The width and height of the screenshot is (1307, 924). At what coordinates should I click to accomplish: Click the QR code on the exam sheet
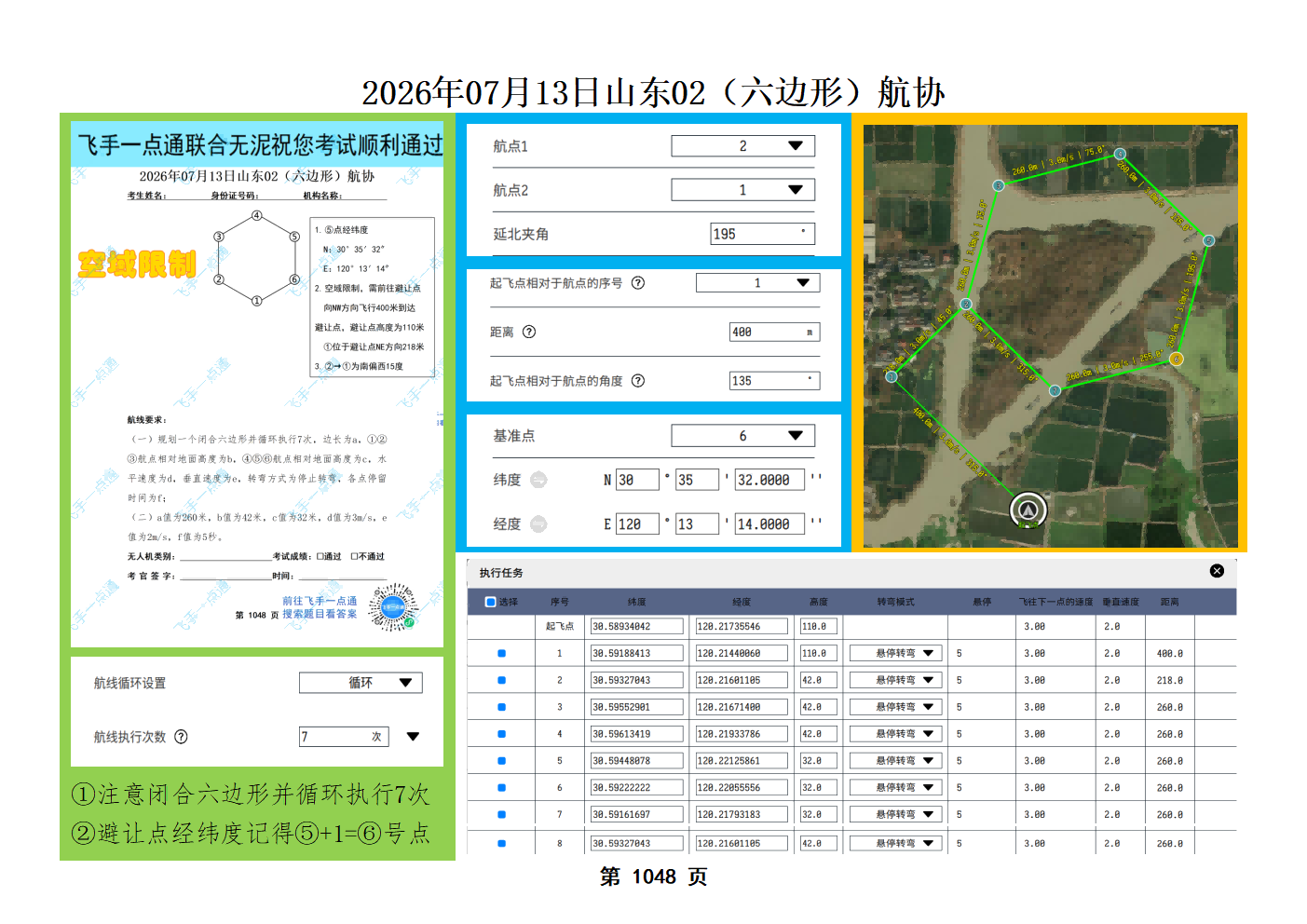[x=393, y=607]
